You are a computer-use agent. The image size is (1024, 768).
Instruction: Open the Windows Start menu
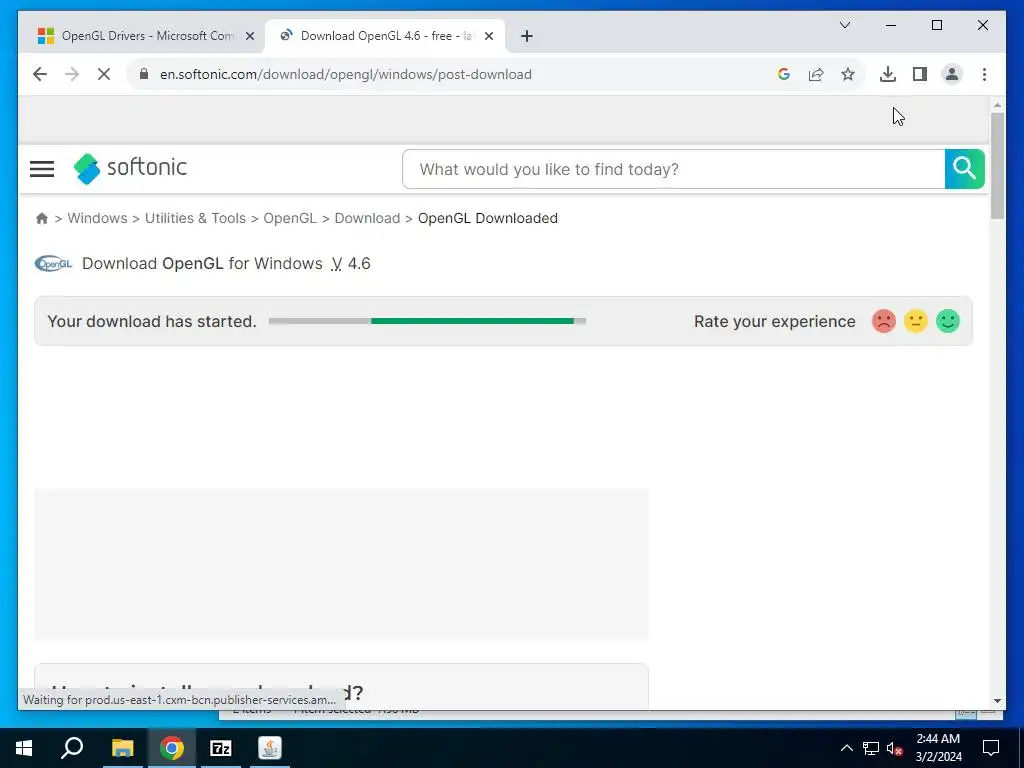tap(24, 748)
